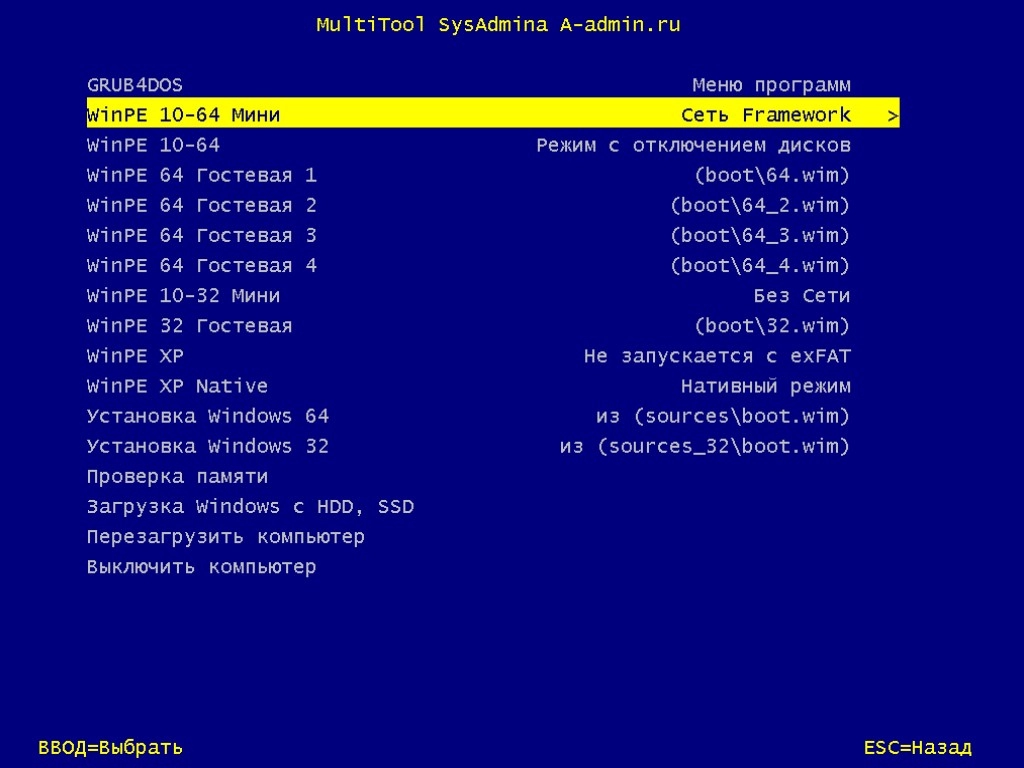Click the (boot\64_4.wim) text

(x=760, y=265)
